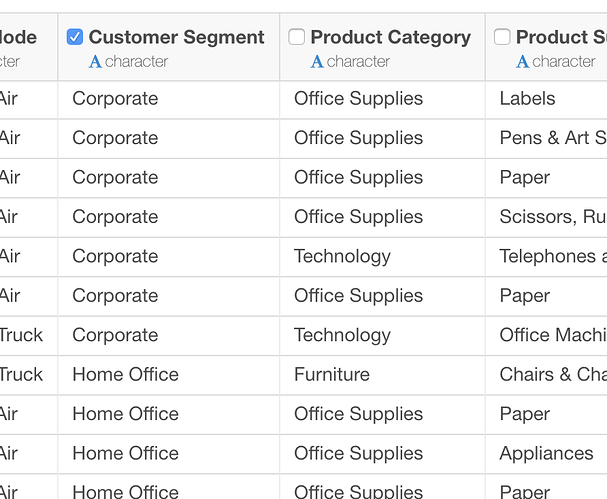Viewport: 607px width, 499px height.
Task: Select the Furniture category cell
Action: (x=382, y=375)
